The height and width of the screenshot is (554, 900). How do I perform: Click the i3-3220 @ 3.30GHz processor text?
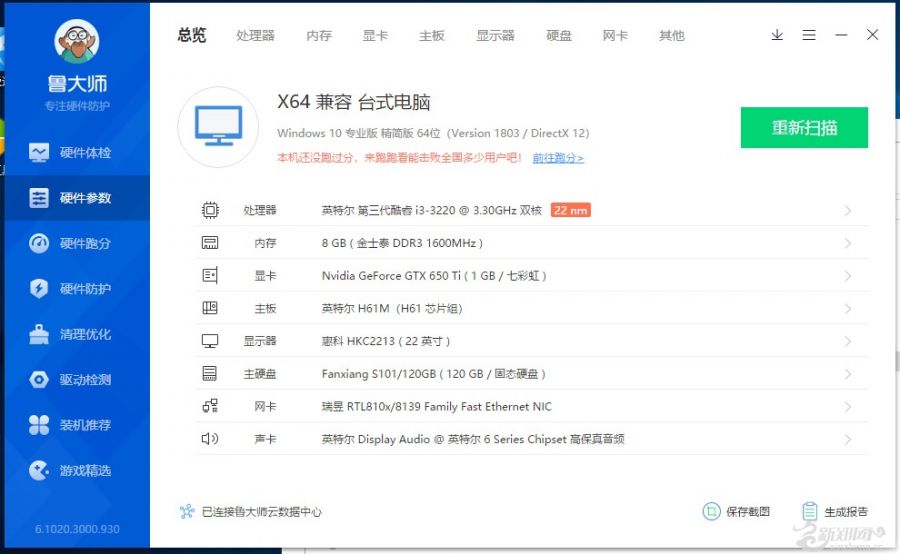(x=432, y=210)
